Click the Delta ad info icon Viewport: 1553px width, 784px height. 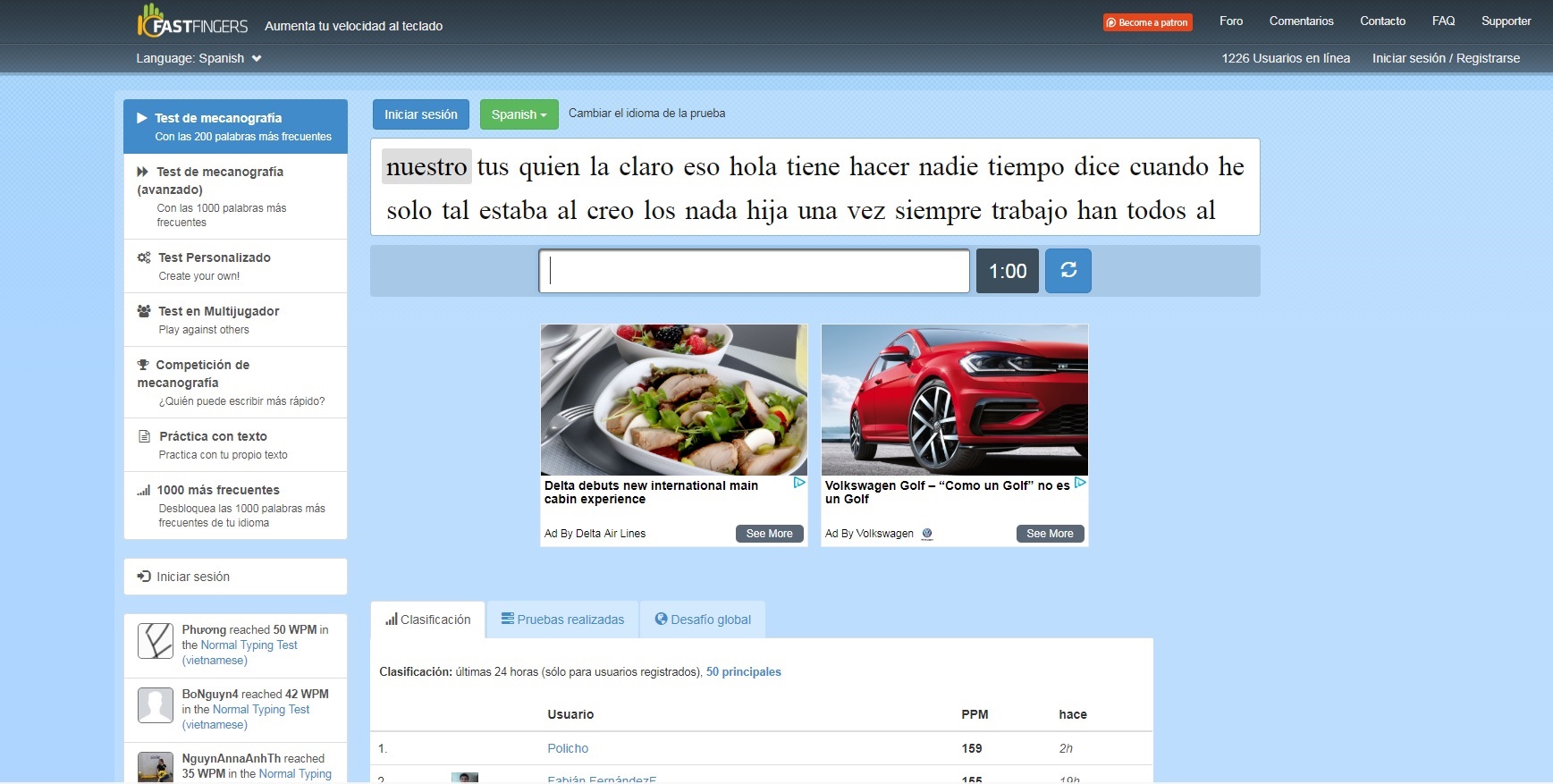pos(799,483)
